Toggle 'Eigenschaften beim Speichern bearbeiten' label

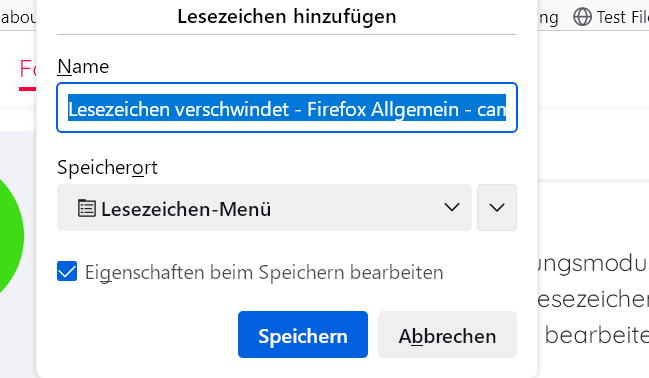264,272
